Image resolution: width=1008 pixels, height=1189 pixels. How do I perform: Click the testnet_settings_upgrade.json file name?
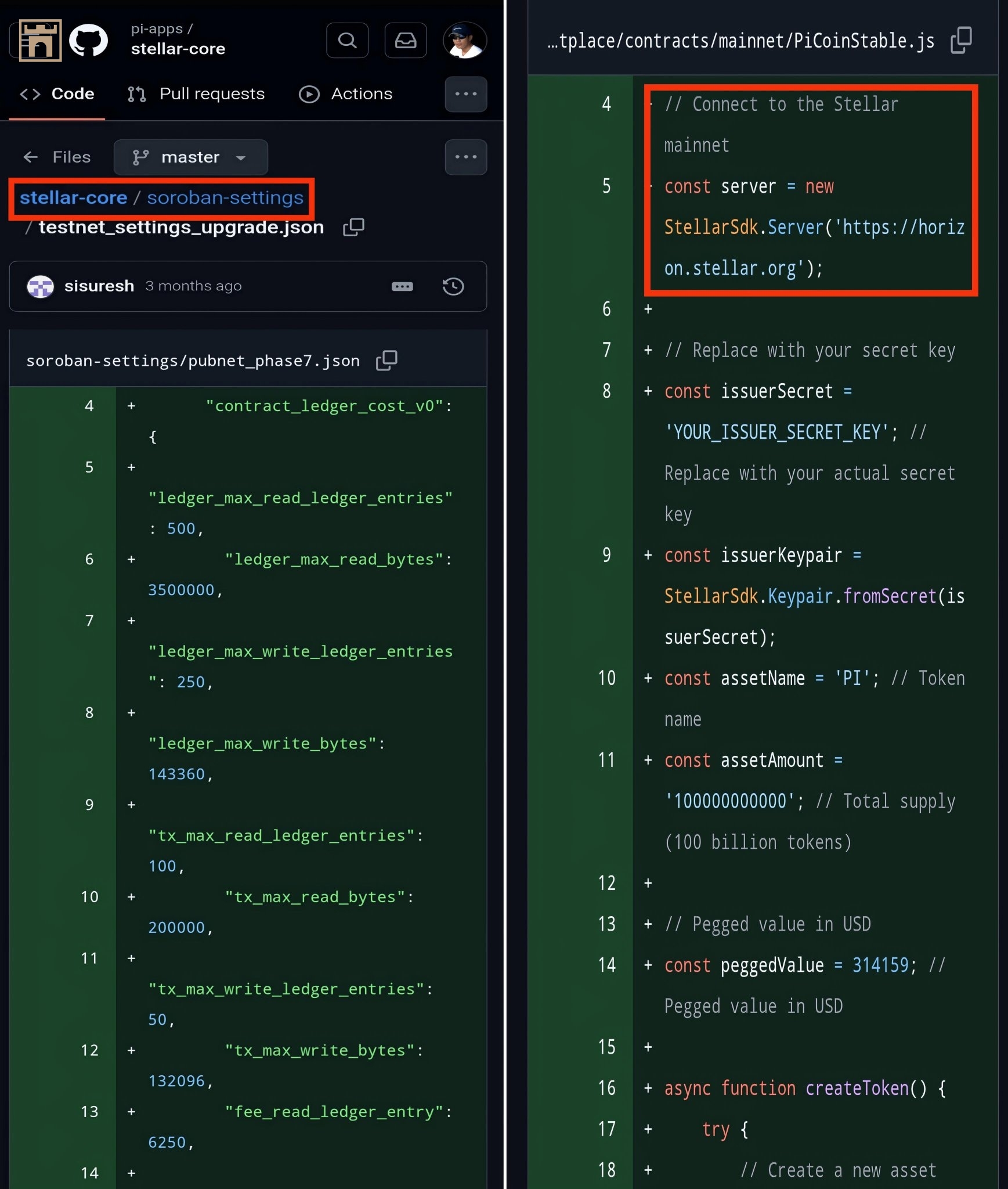point(181,227)
